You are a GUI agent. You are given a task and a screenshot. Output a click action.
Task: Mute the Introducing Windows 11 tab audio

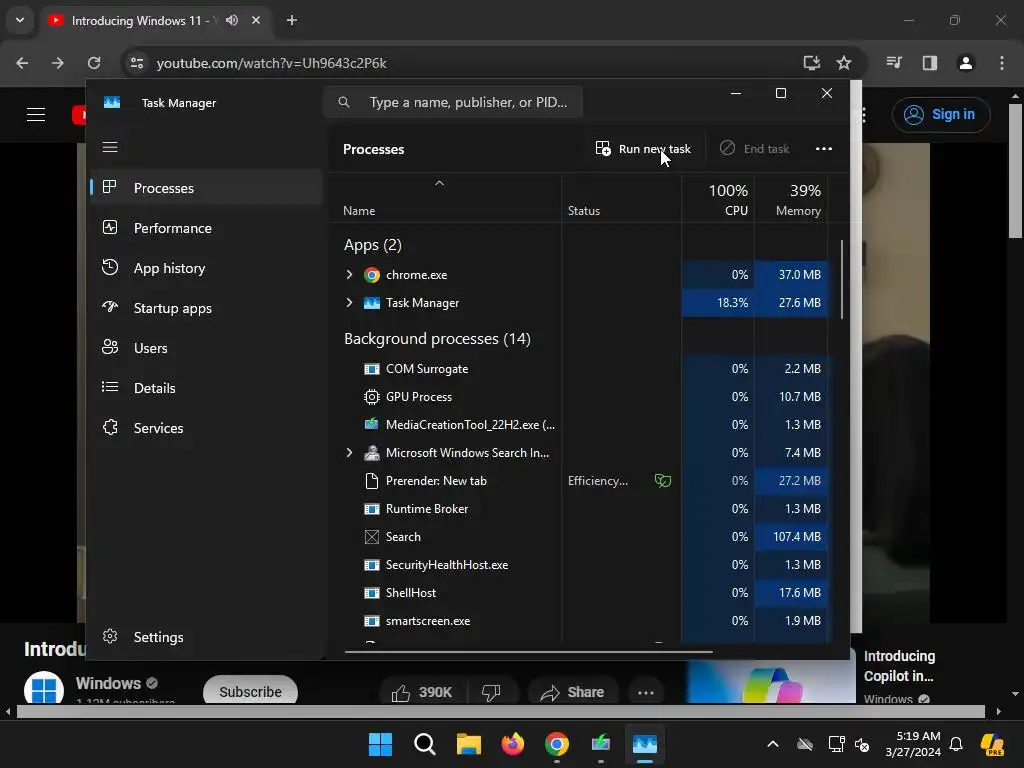tap(232, 20)
